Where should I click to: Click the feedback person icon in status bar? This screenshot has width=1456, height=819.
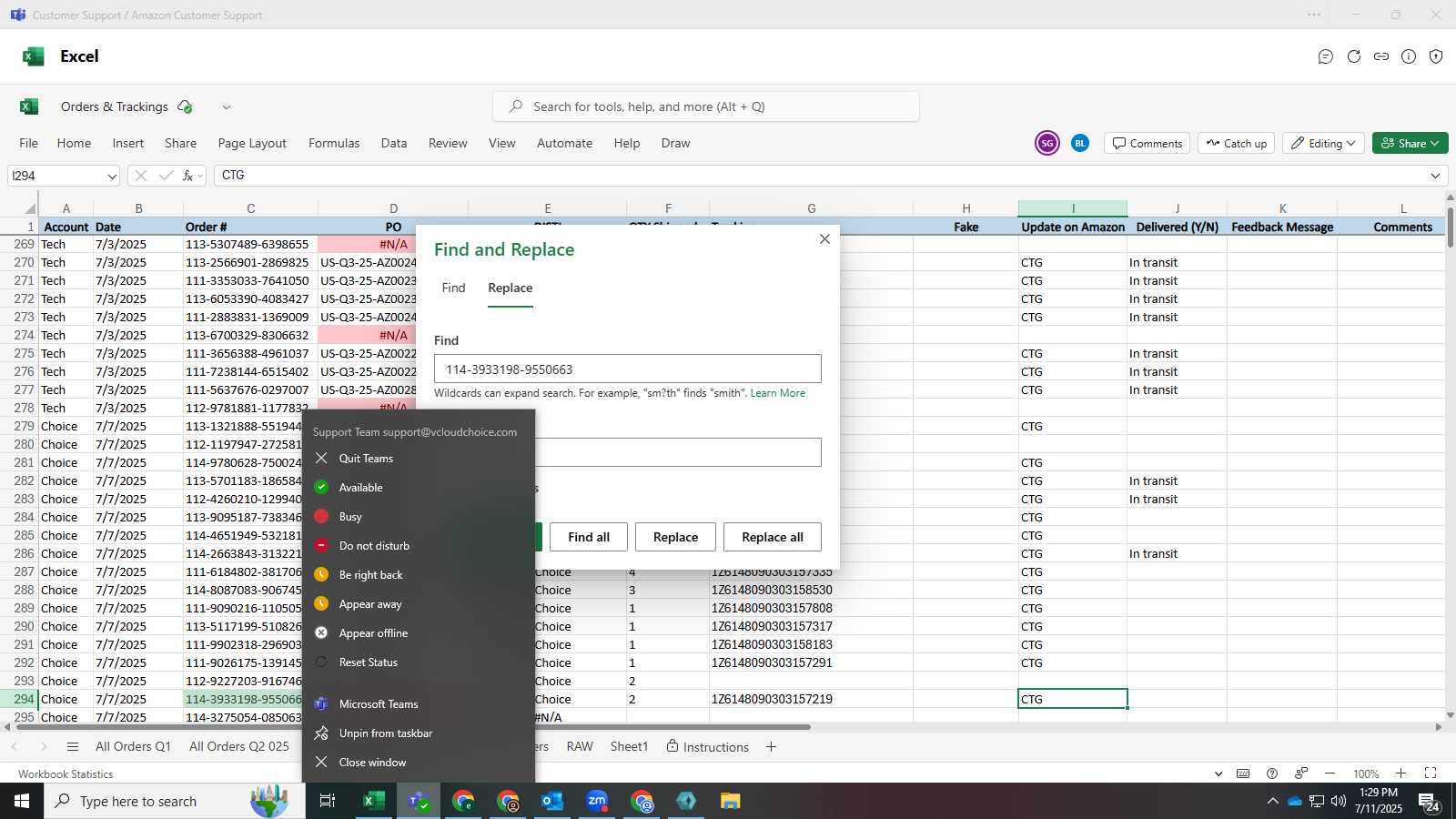1301,773
